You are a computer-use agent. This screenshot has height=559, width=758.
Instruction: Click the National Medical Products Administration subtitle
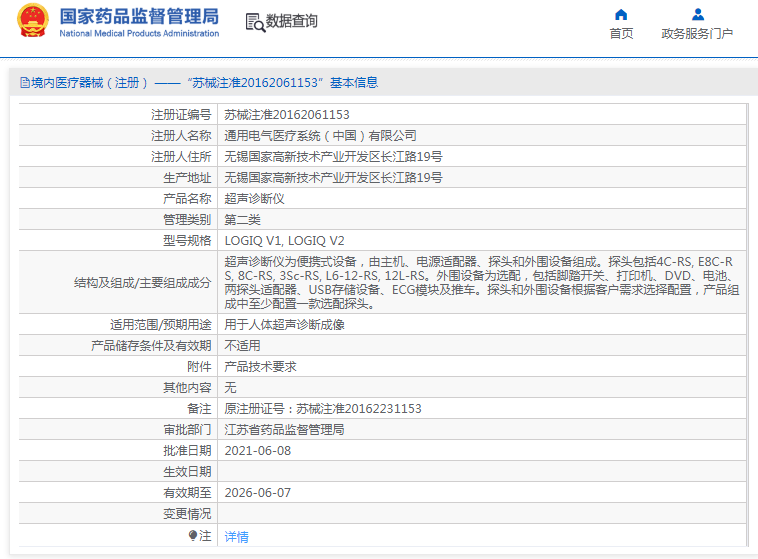tap(138, 34)
